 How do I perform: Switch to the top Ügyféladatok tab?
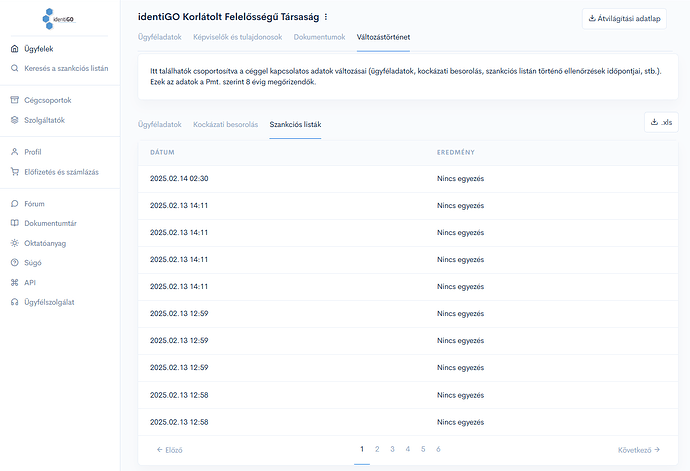(x=159, y=37)
